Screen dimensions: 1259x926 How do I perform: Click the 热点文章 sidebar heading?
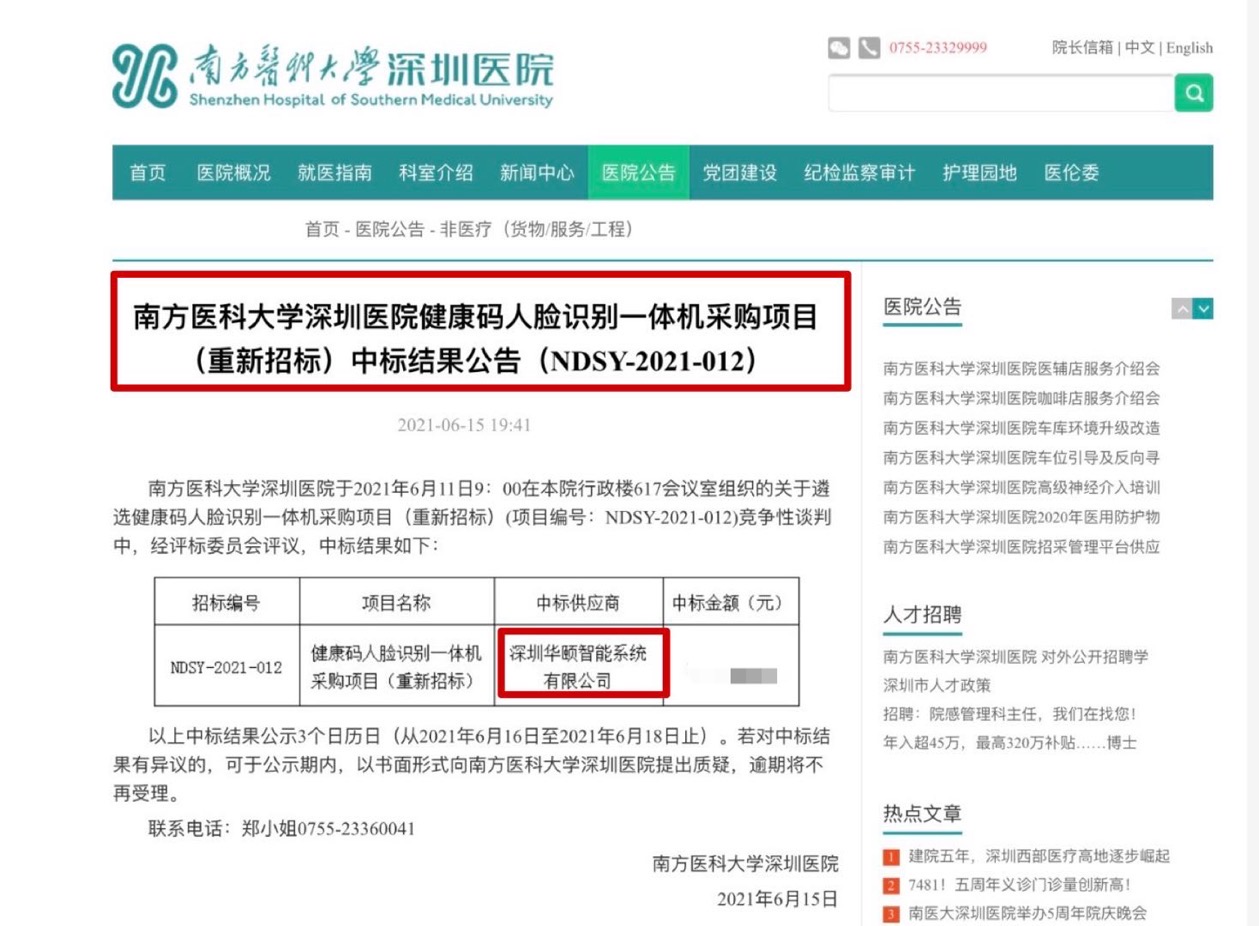922,813
